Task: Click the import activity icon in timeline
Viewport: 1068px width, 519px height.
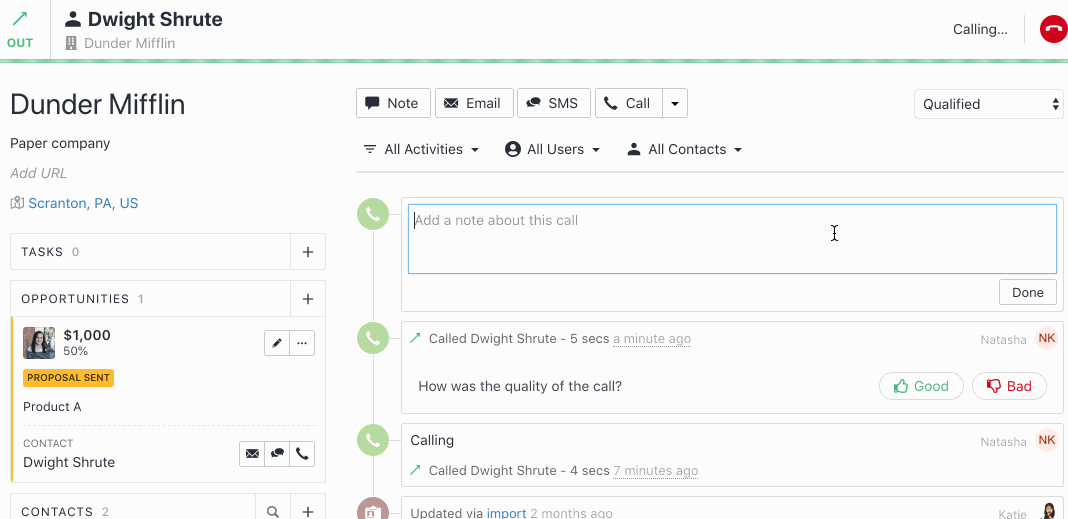Action: point(373,509)
